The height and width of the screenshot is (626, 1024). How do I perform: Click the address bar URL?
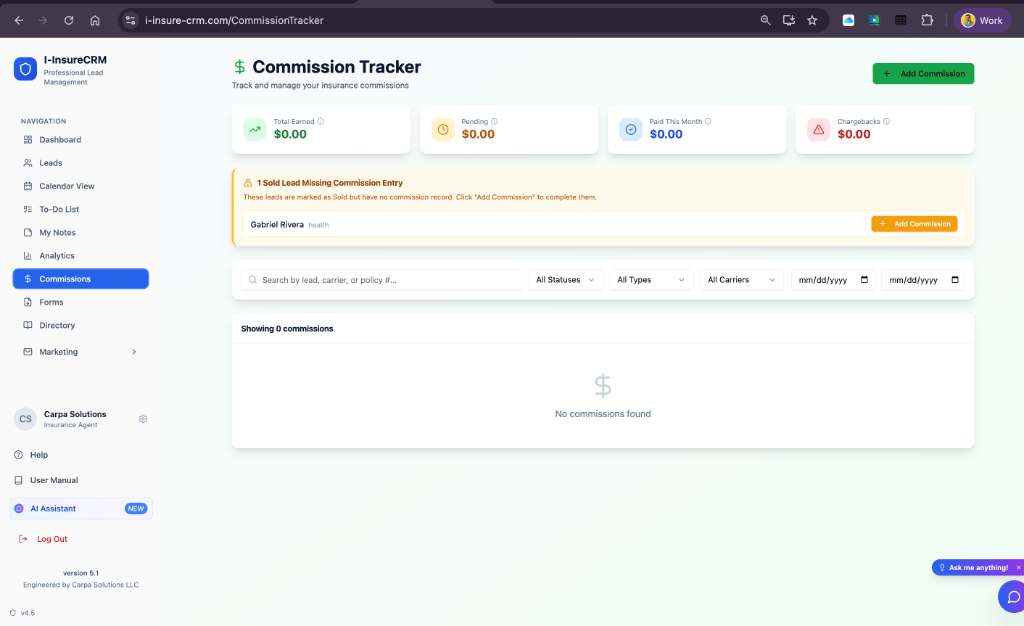point(234,20)
